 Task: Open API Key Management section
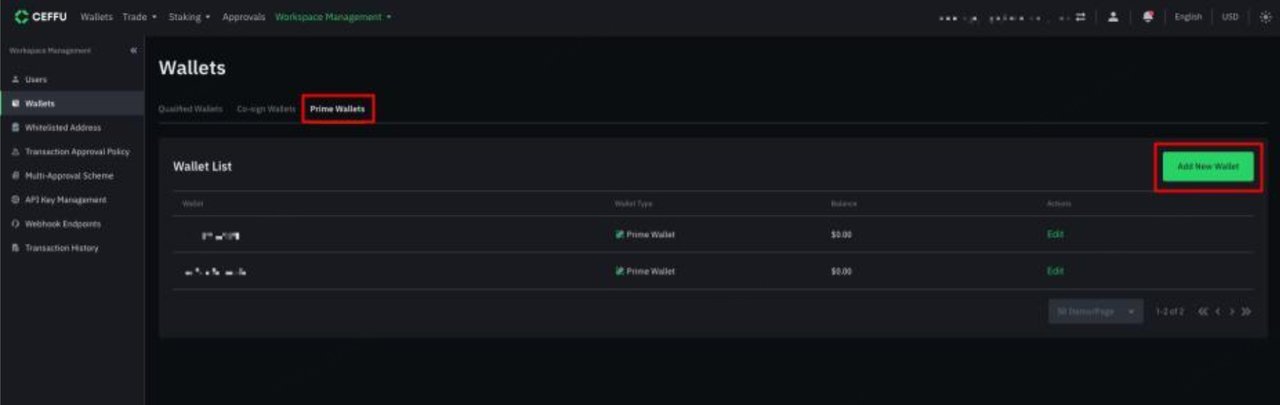(x=65, y=200)
